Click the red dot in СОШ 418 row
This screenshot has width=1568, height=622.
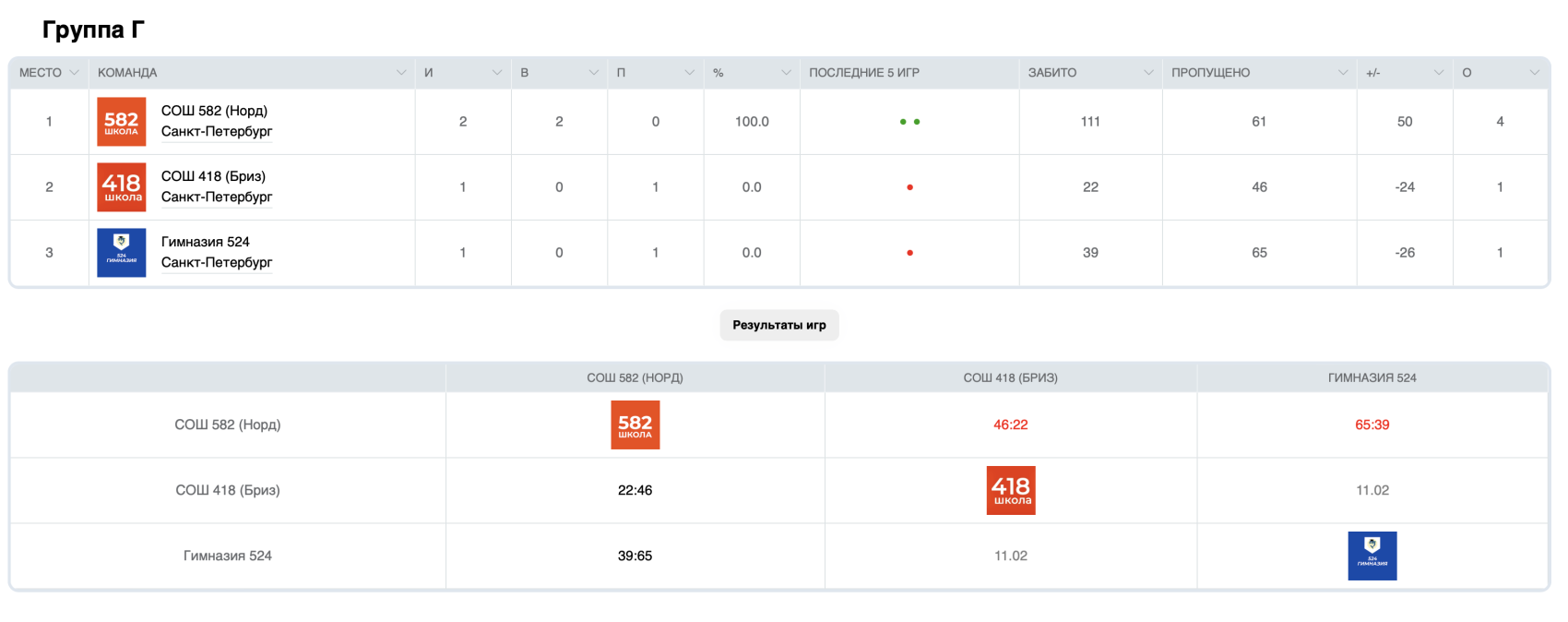(909, 187)
